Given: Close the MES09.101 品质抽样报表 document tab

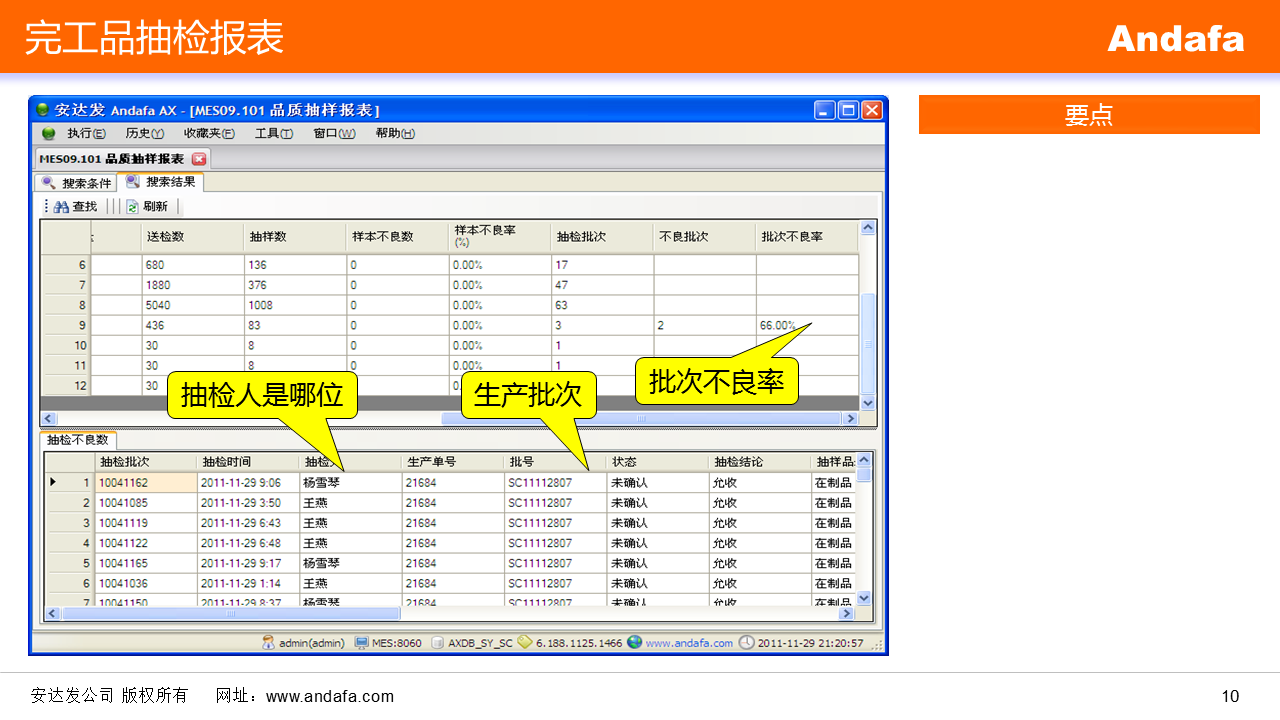Looking at the screenshot, I should click(198, 159).
